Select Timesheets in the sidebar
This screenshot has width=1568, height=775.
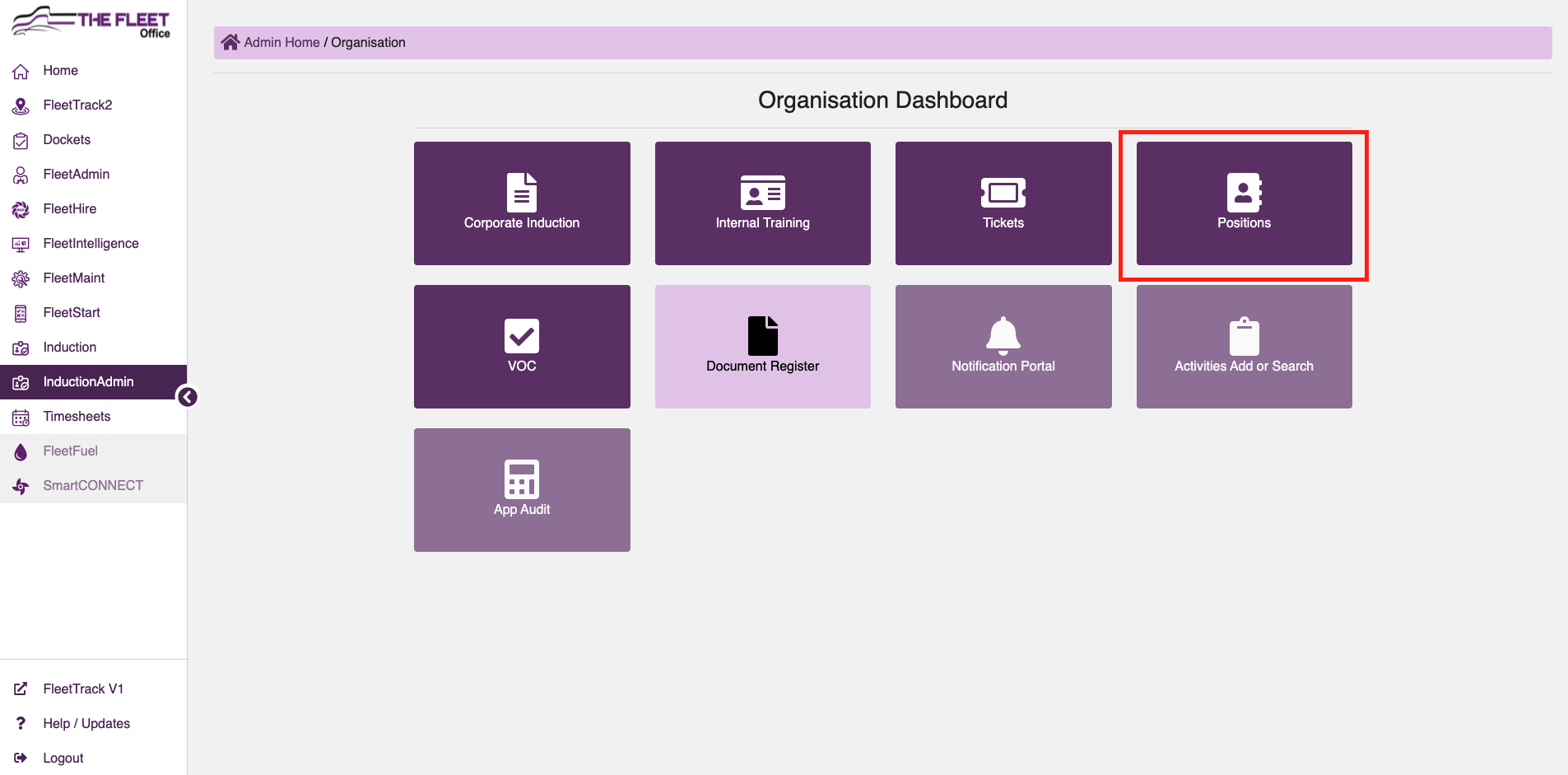[x=93, y=417]
